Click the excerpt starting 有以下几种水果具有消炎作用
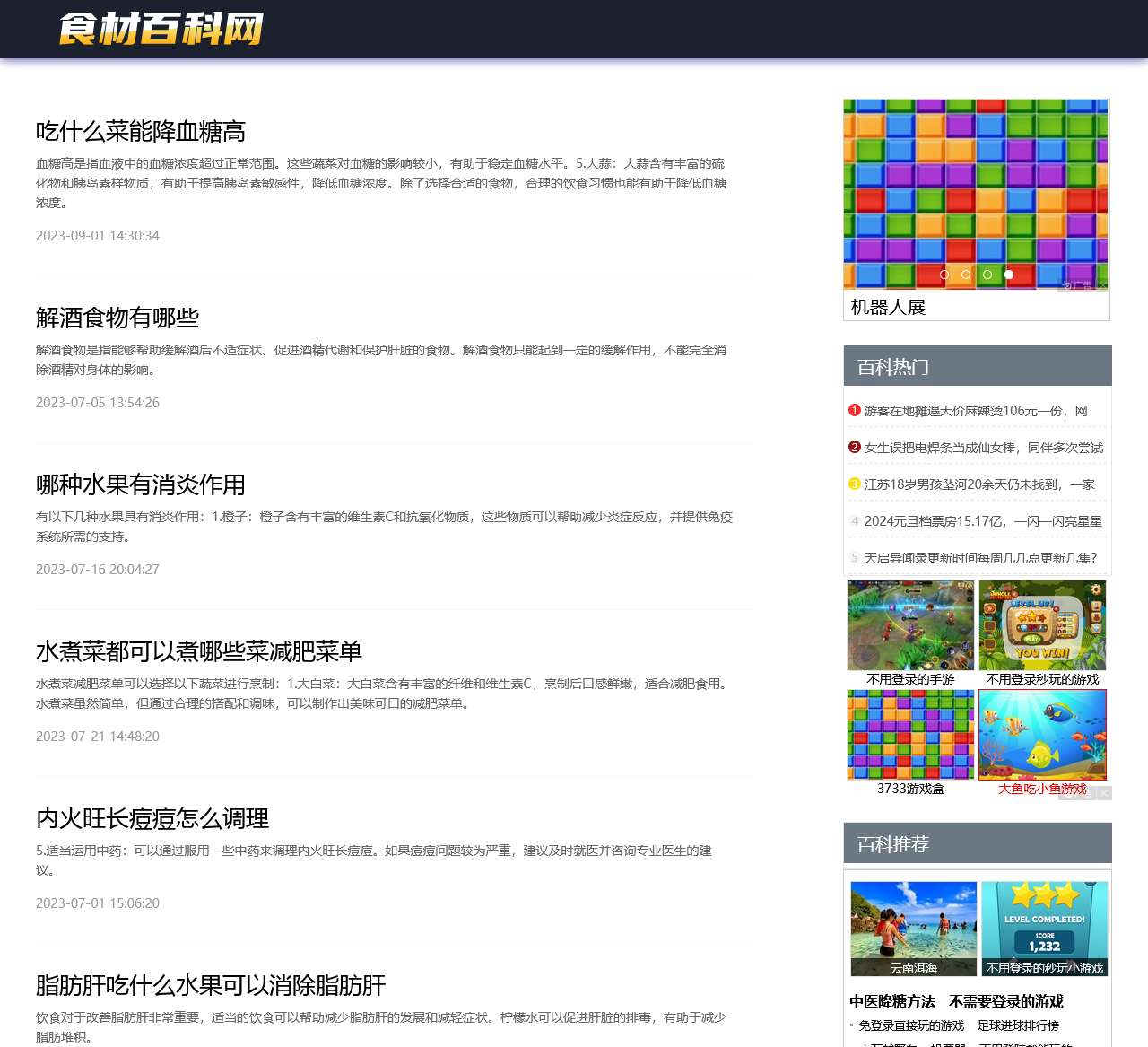Screen dimensions: 1148x1047 (385, 527)
